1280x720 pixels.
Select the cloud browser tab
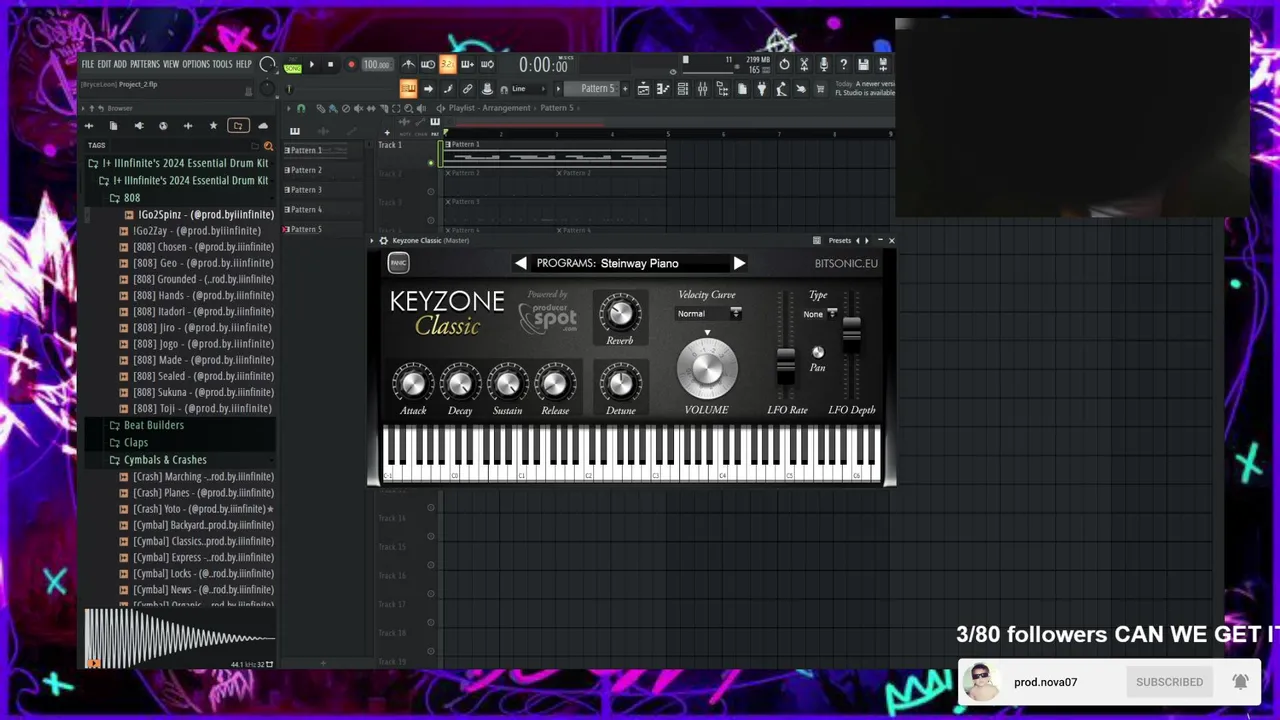click(x=263, y=126)
